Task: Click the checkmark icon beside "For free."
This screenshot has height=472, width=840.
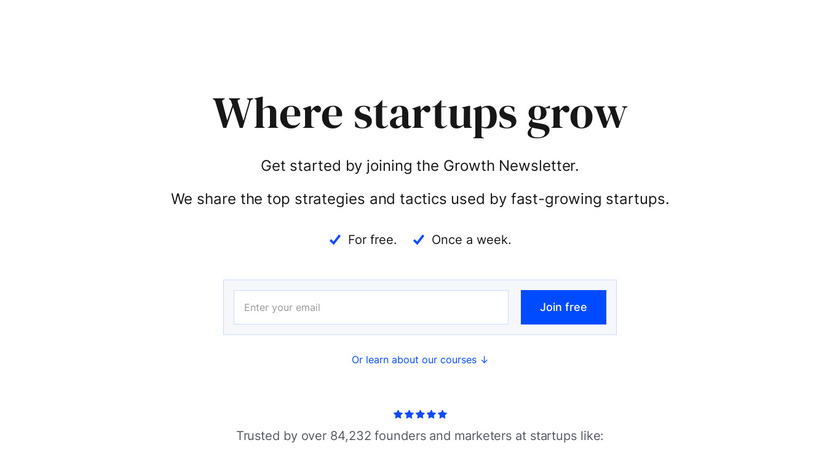Action: click(335, 240)
